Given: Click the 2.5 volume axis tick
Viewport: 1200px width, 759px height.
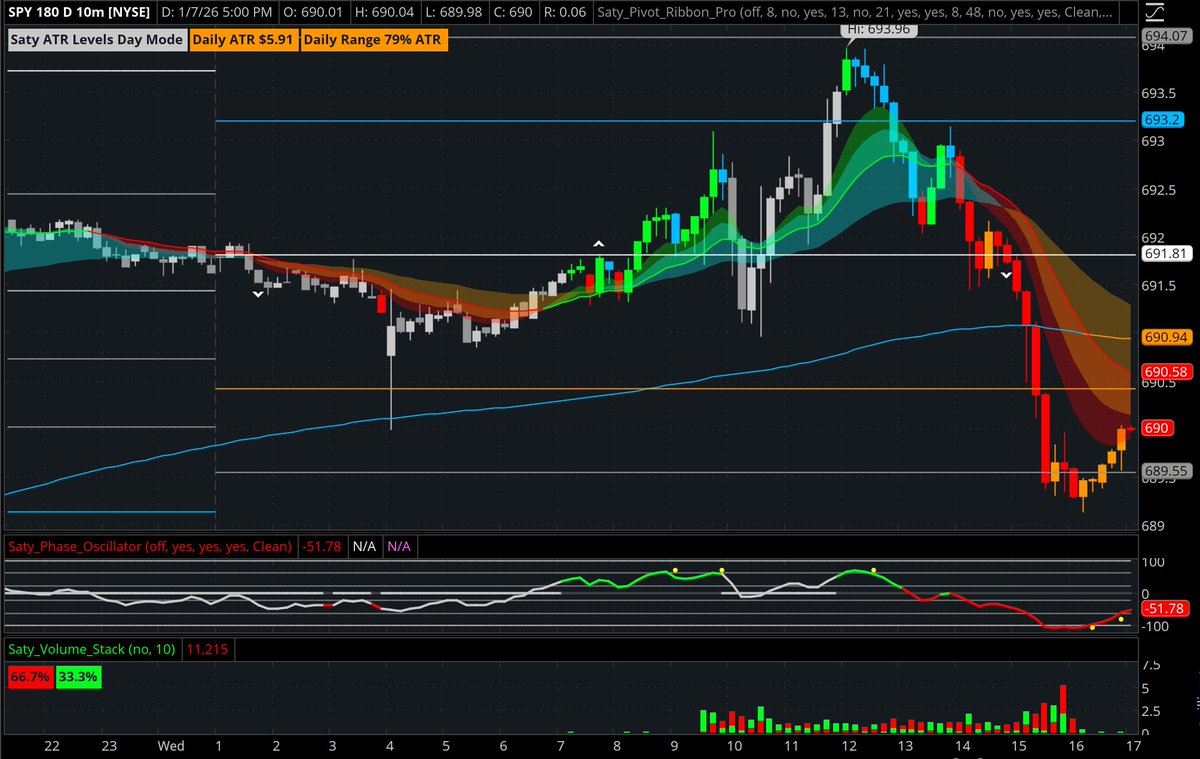Looking at the screenshot, I should click(1151, 711).
